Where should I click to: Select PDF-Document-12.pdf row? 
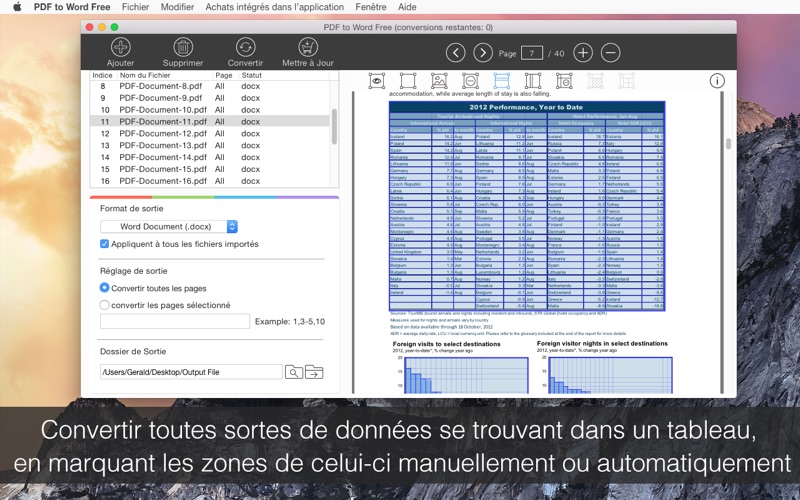210,133
